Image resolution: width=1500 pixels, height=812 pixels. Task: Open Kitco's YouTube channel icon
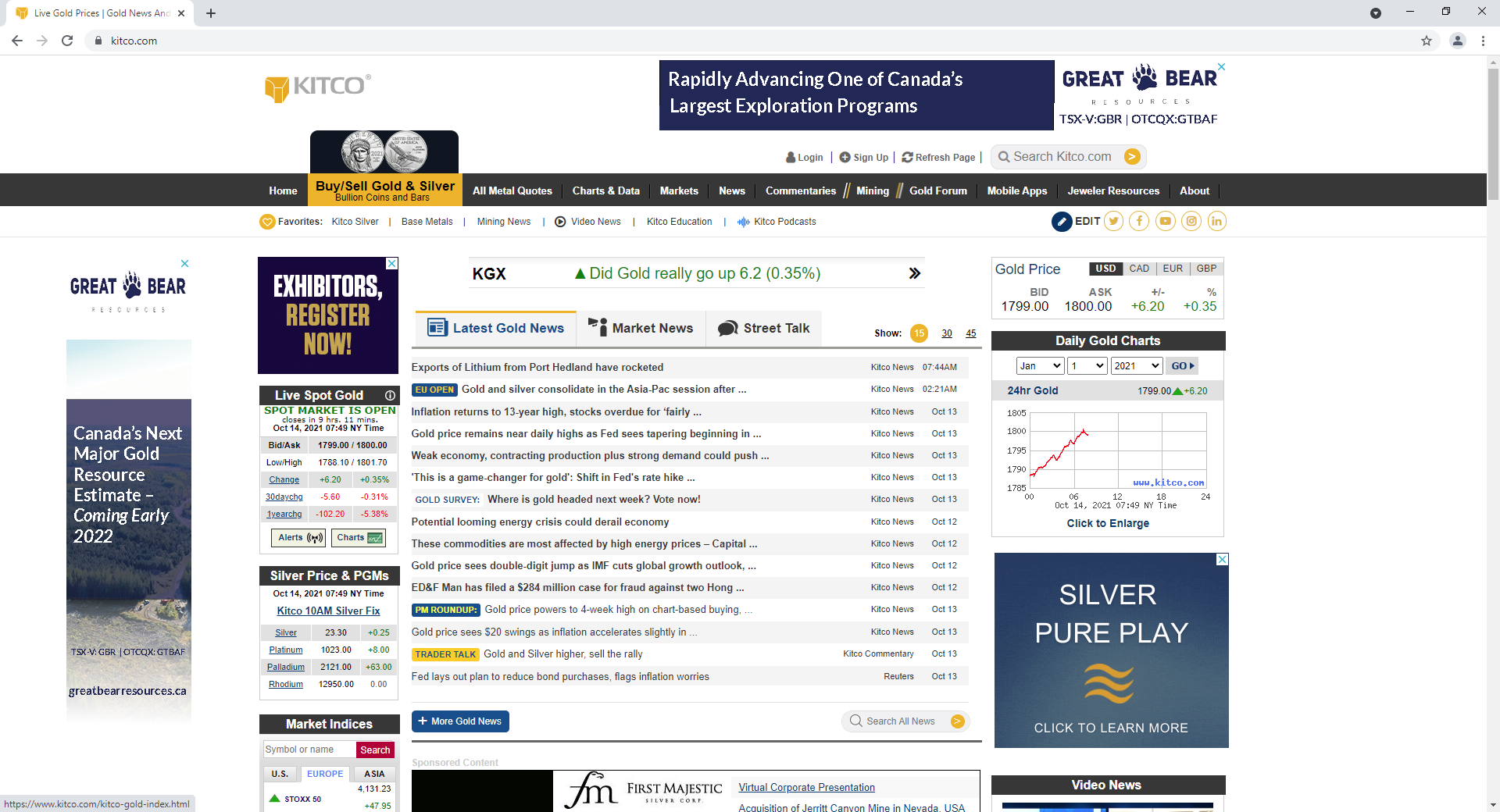[x=1166, y=222]
